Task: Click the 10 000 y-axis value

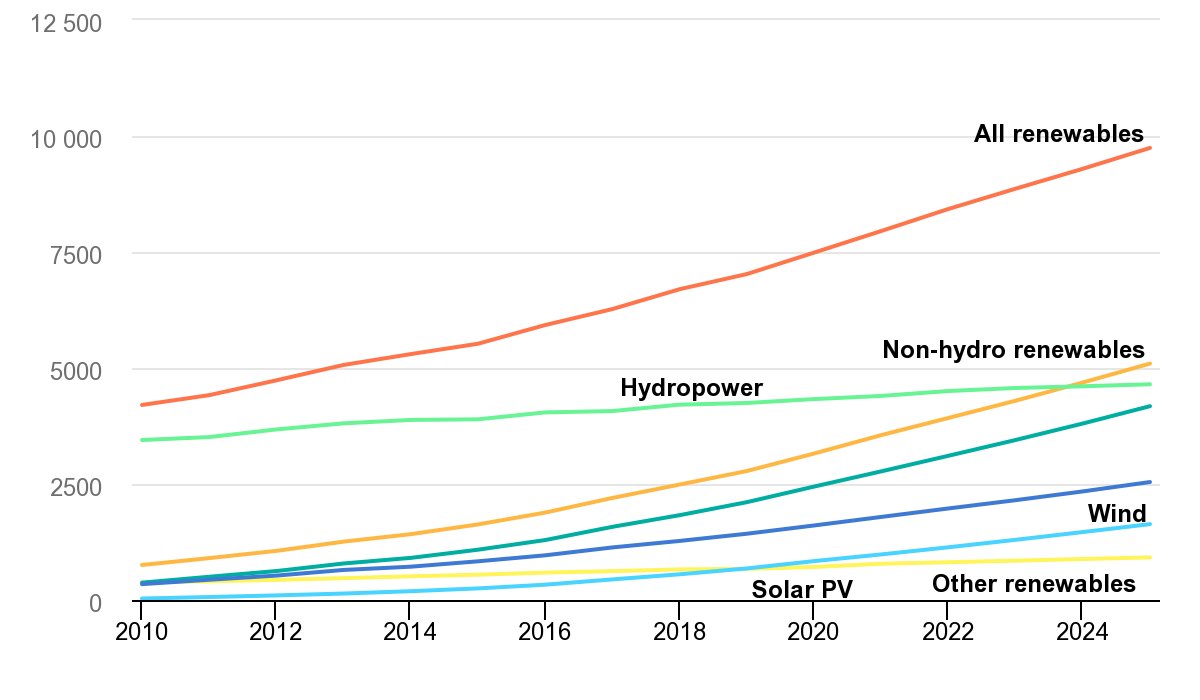Action: point(65,141)
